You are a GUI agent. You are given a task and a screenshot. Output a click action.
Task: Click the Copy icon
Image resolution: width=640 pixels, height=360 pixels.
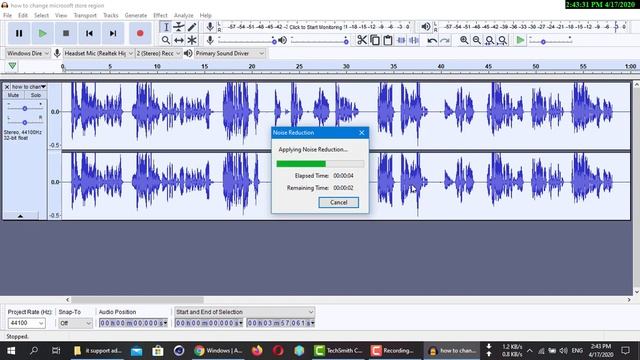[x=375, y=40]
